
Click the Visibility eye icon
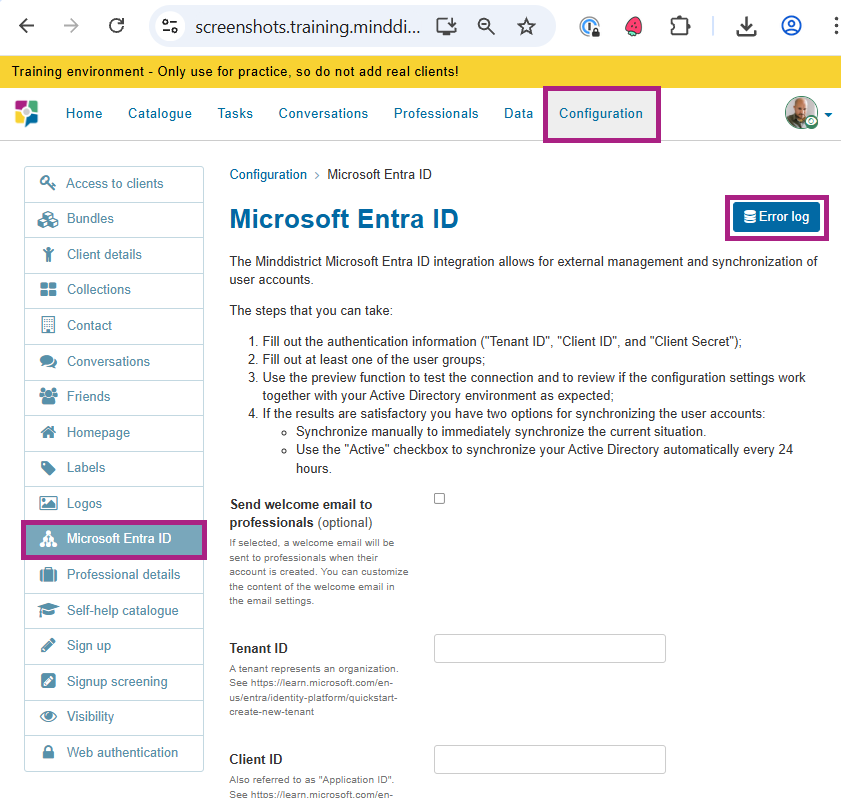pos(48,716)
